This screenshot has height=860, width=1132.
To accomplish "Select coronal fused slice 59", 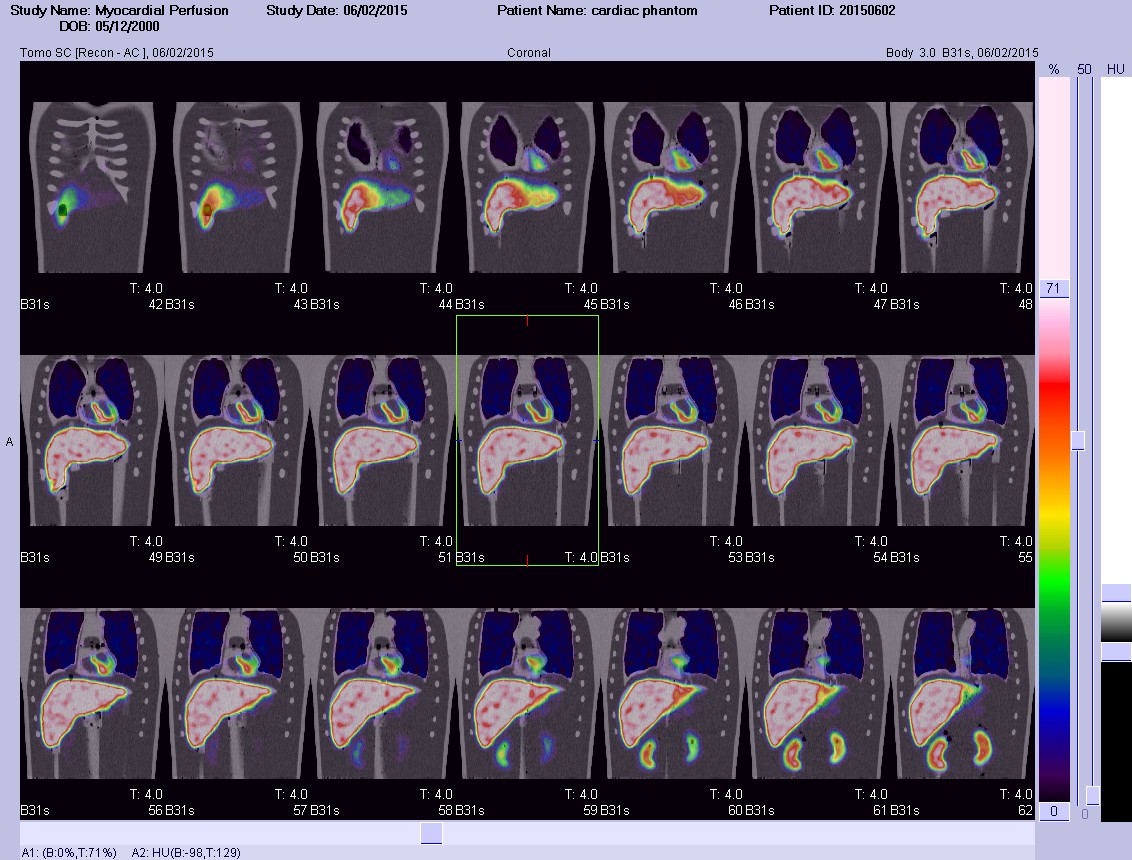I will 527,694.
